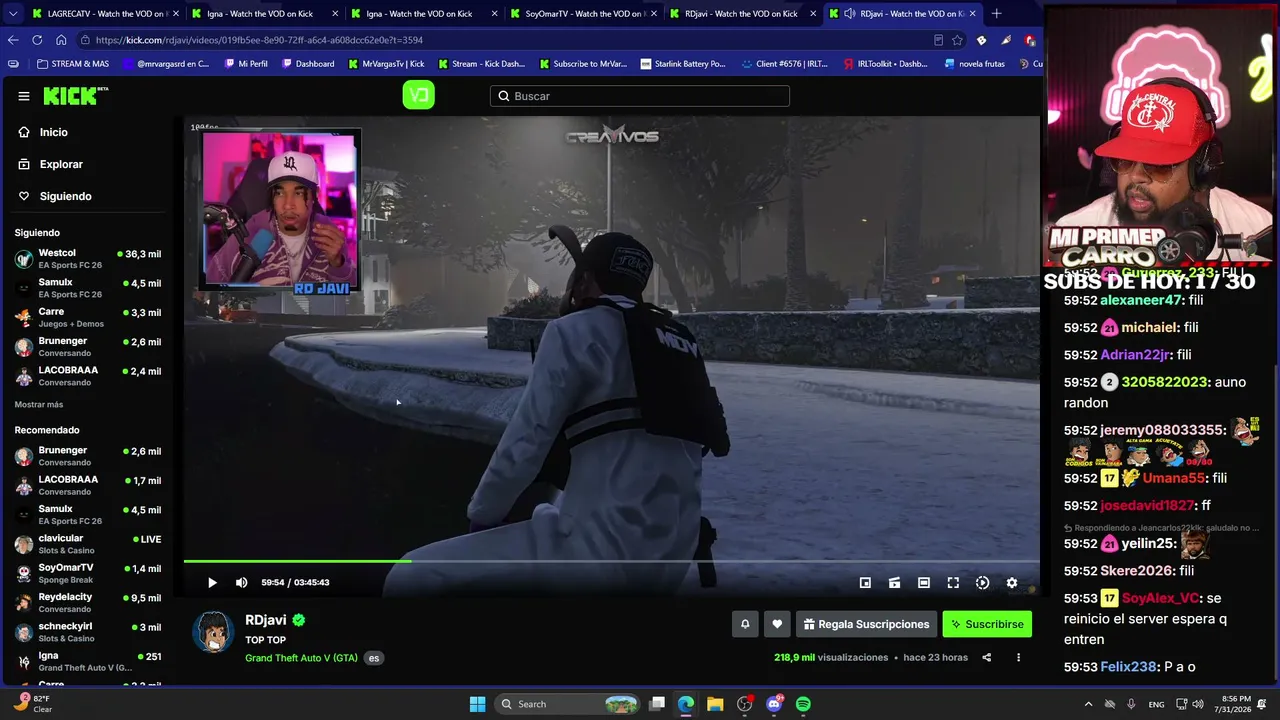This screenshot has height=720, width=1280.
Task: Click the browser address bar URL
Action: (x=259, y=40)
